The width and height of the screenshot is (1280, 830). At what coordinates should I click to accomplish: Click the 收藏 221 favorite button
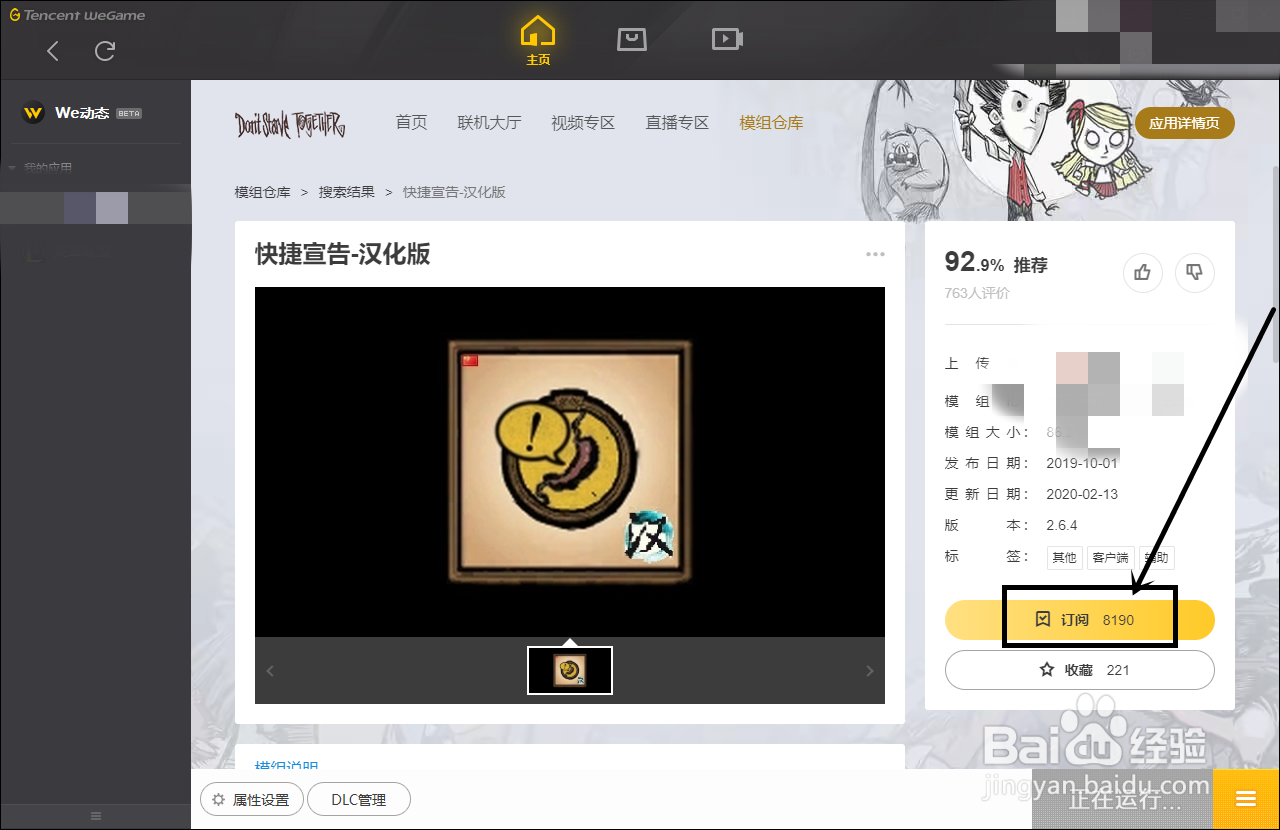(1080, 670)
